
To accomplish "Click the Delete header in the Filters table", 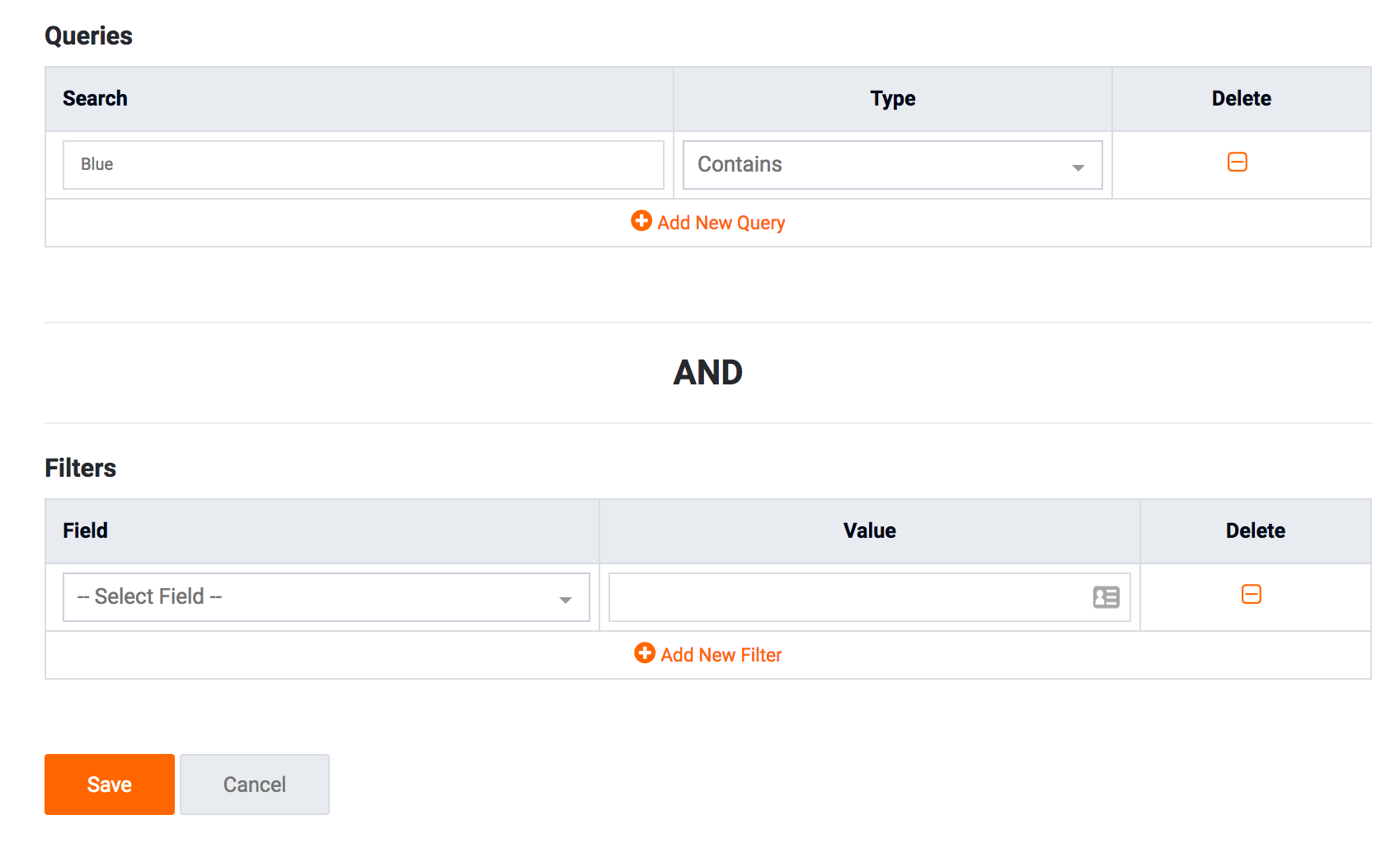I will [x=1255, y=531].
